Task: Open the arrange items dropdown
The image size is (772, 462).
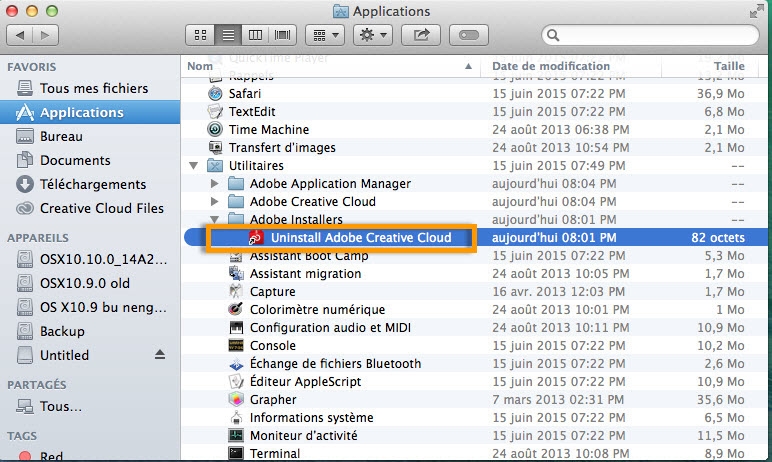Action: [325, 35]
